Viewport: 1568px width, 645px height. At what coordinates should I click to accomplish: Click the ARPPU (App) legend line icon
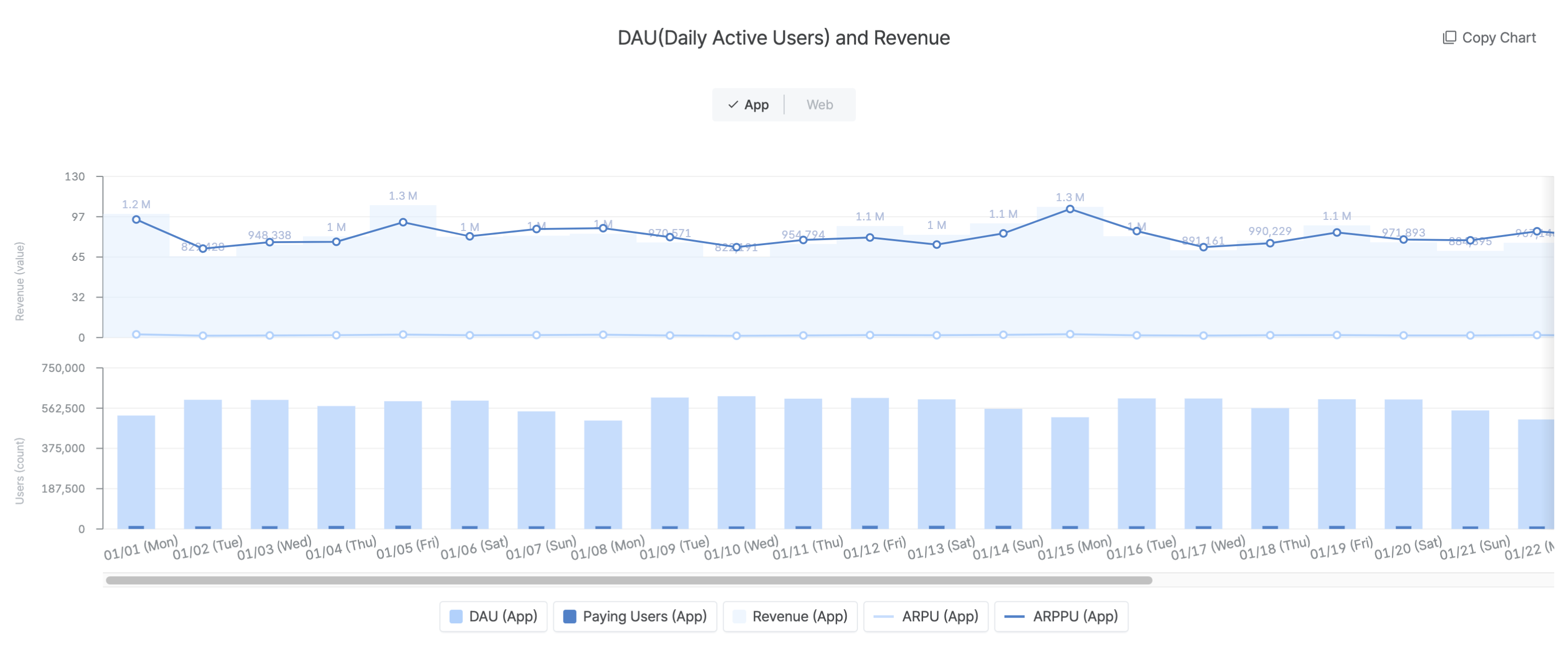1014,616
